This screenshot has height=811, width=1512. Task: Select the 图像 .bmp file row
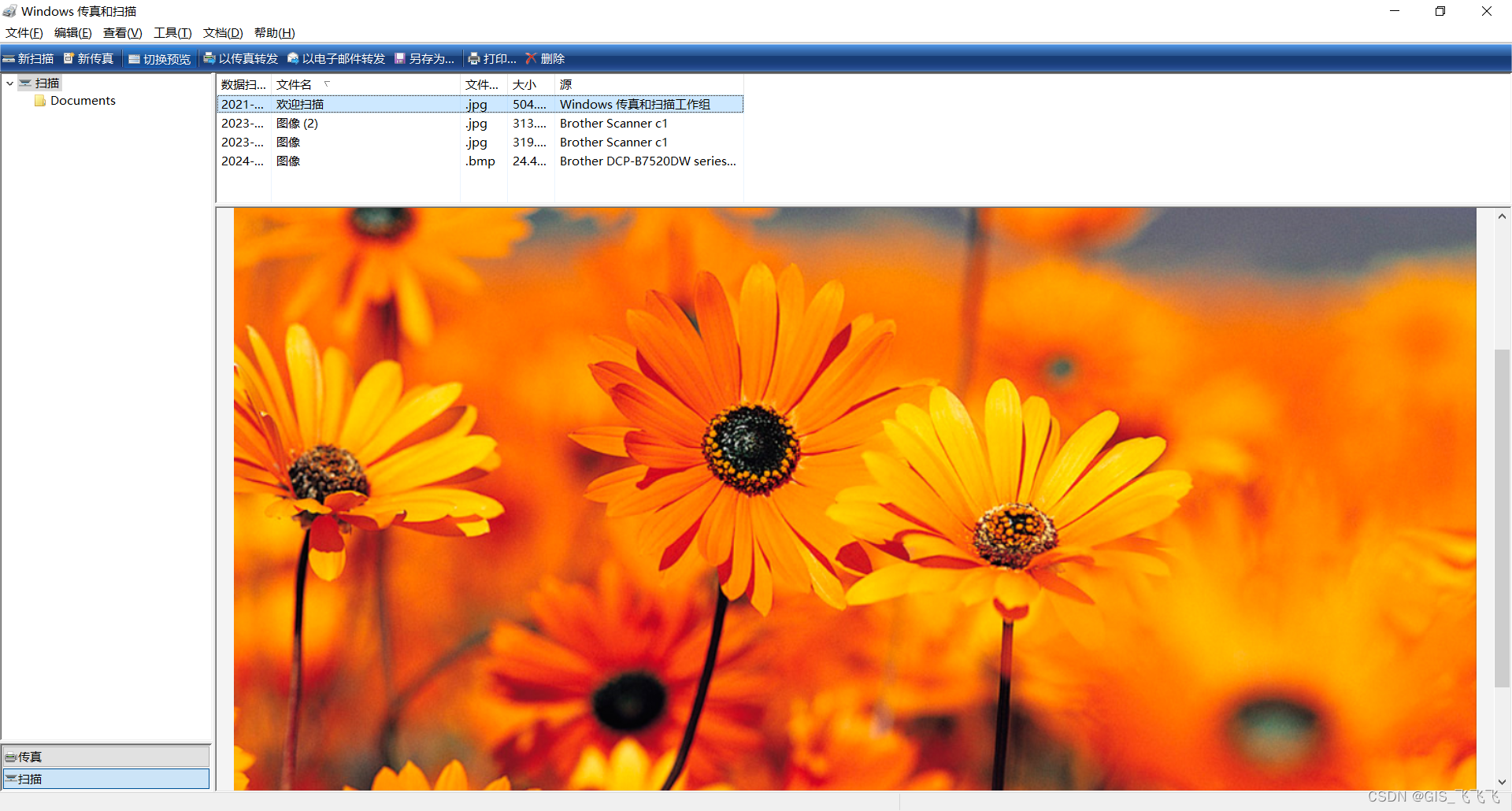tap(480, 161)
